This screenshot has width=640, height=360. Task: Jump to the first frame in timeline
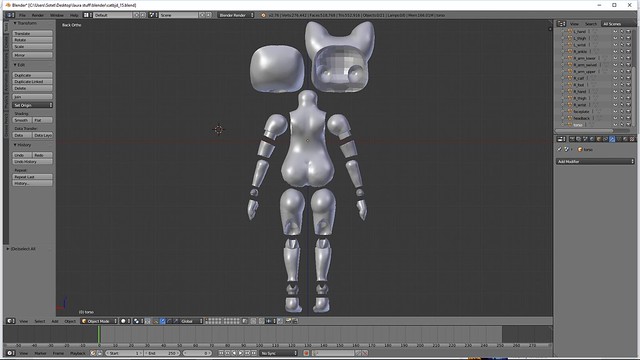[221, 353]
